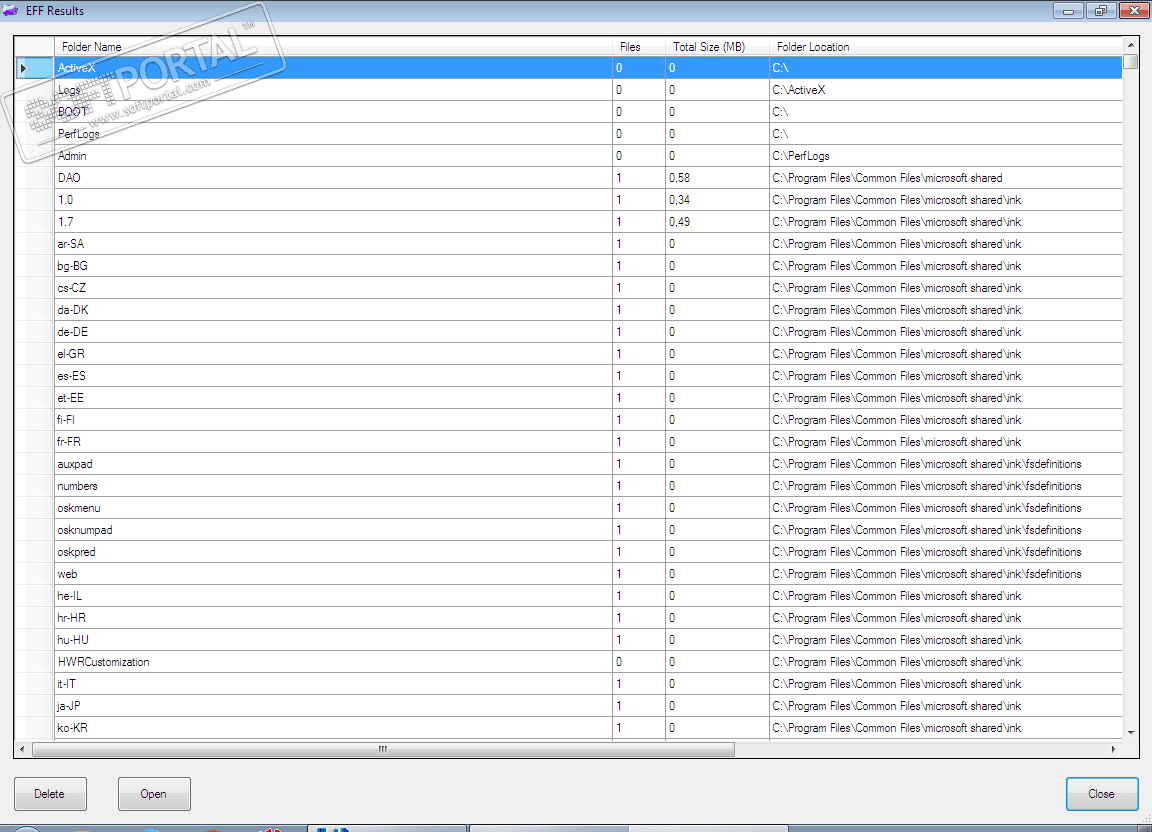Click the EFF Results title bar icon
Image resolution: width=1152 pixels, height=832 pixels.
coord(10,10)
